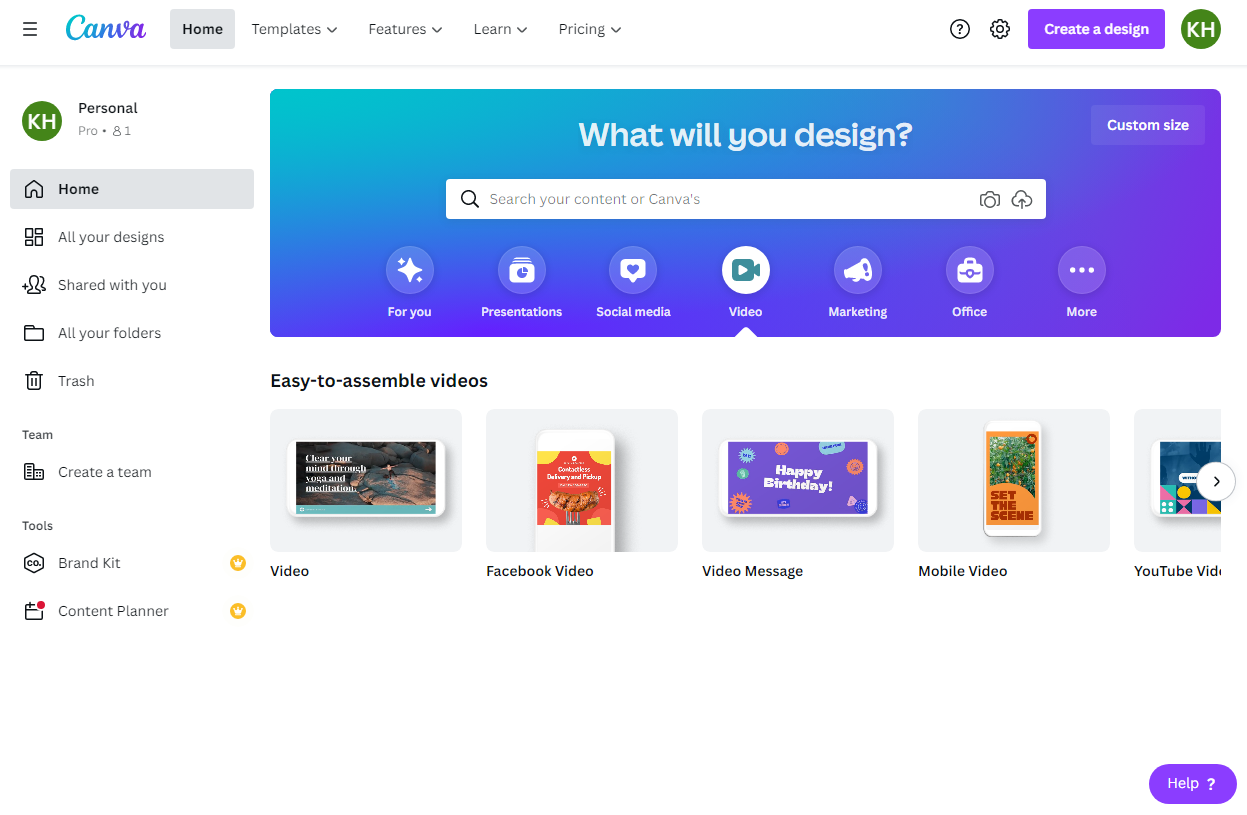1247x815 pixels.
Task: Click the Pro member count text
Action: pyautogui.click(x=104, y=131)
